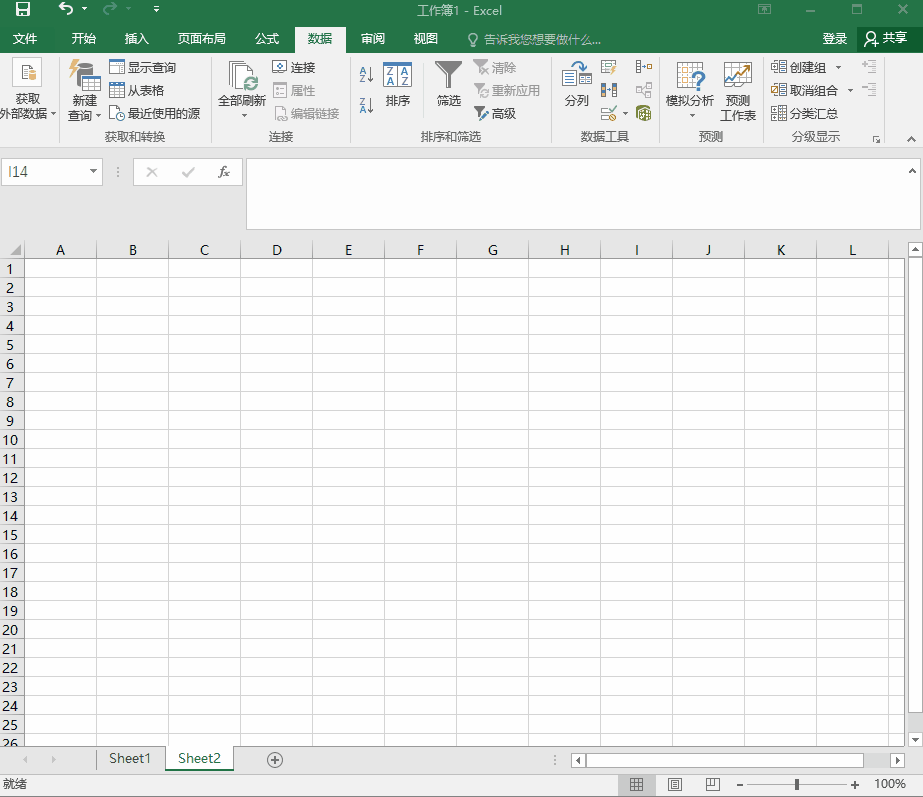Collapse the ribbon with the chevron
923x797 pixels.
click(x=911, y=139)
